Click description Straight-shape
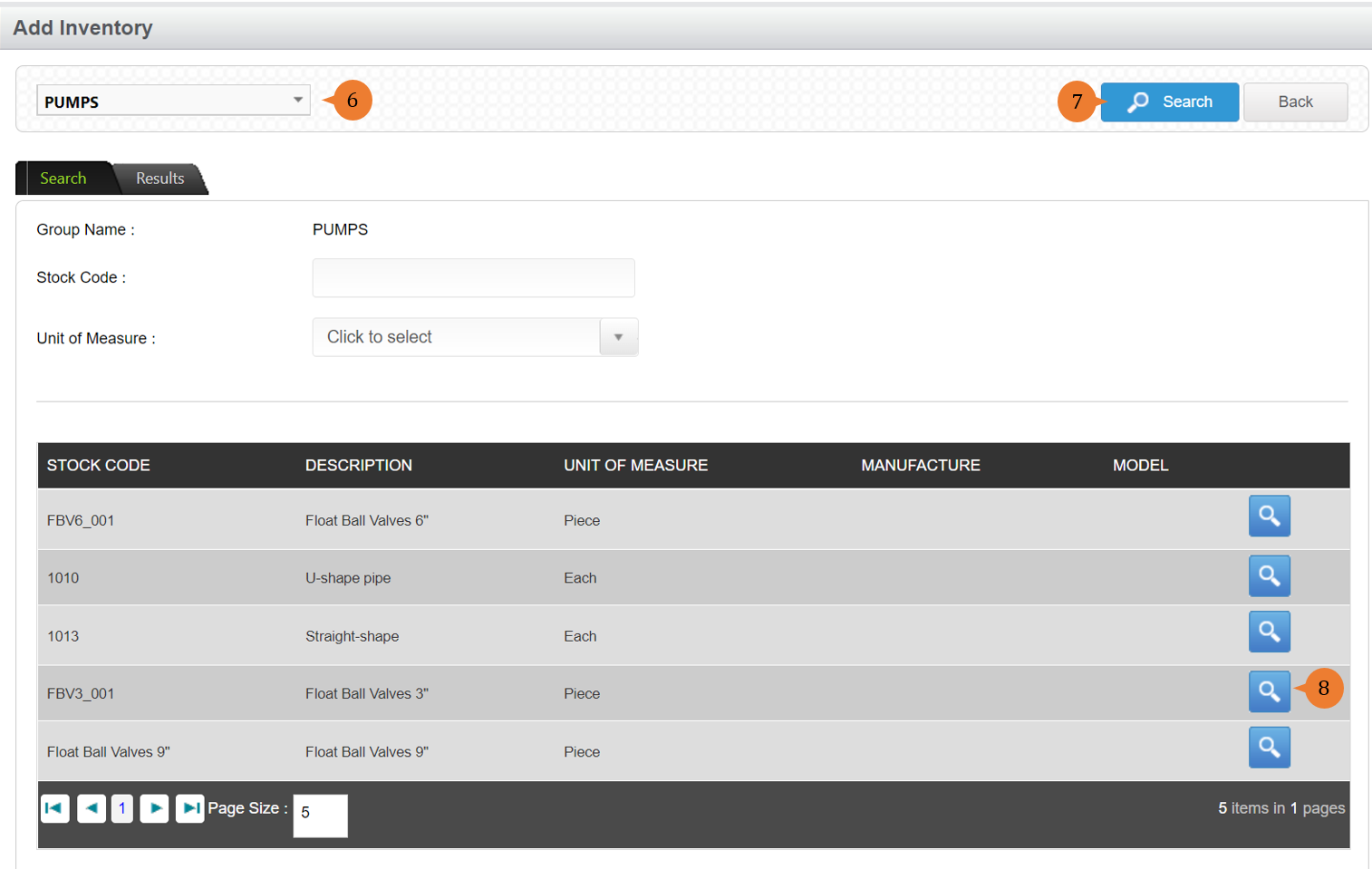Image resolution: width=1372 pixels, height=869 pixels. [x=352, y=636]
